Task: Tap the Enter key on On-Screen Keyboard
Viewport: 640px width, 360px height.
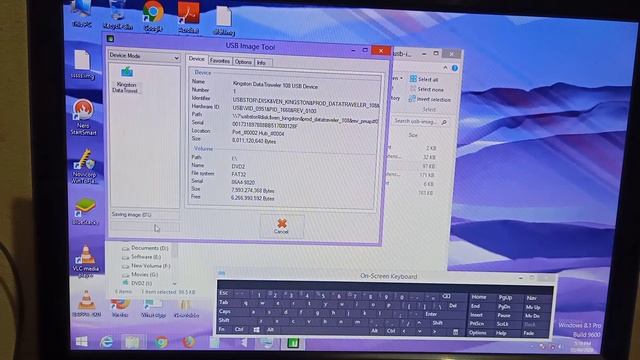Action: click(431, 314)
